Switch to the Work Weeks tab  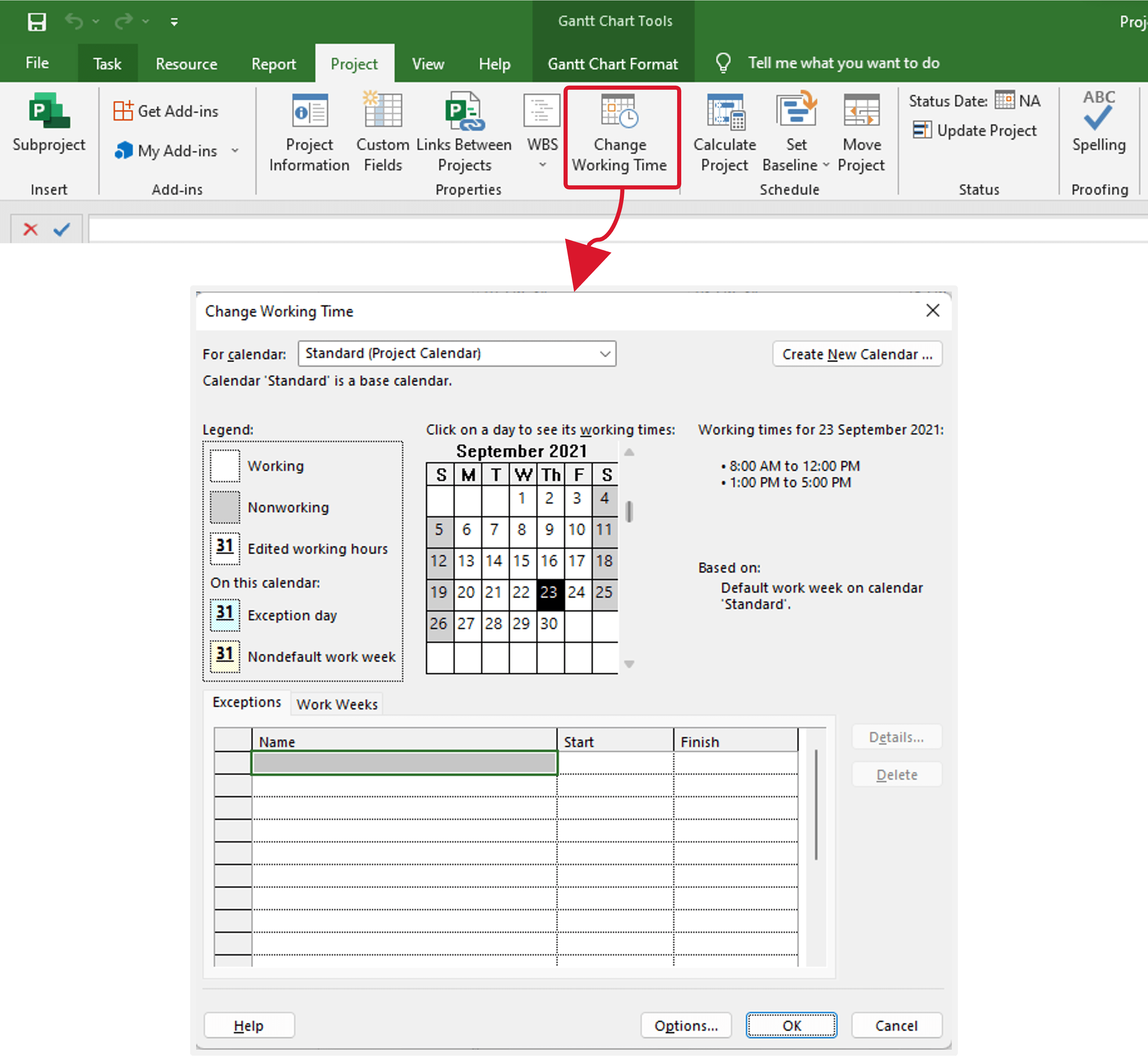[x=336, y=704]
